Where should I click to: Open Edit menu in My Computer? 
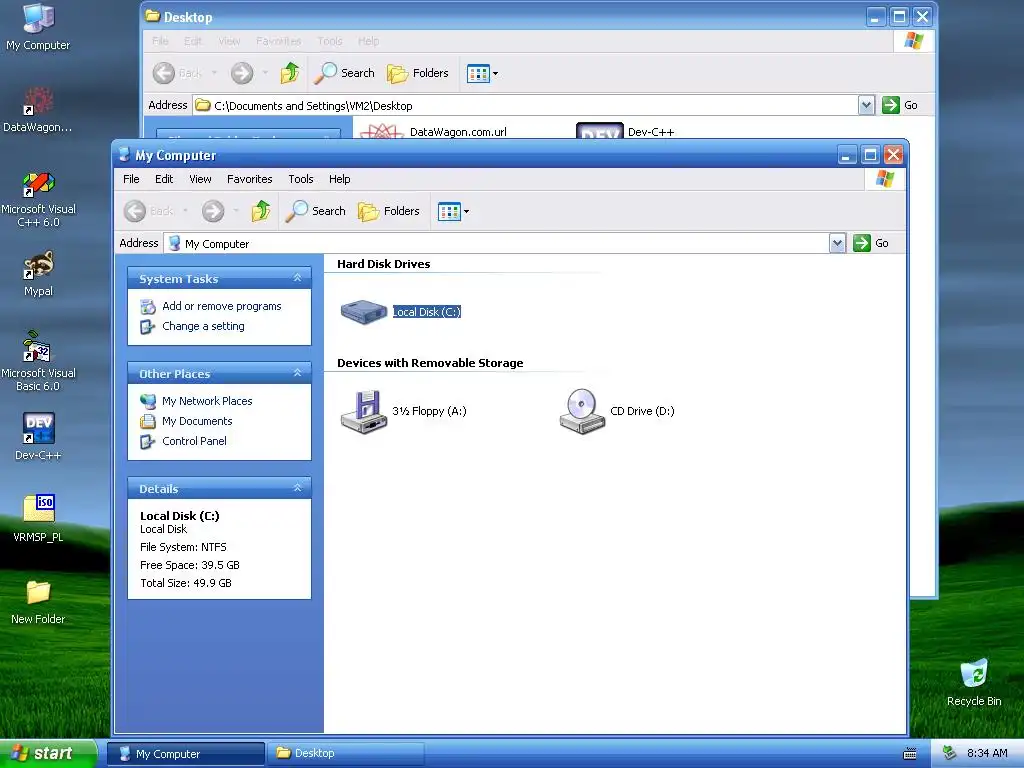[164, 179]
